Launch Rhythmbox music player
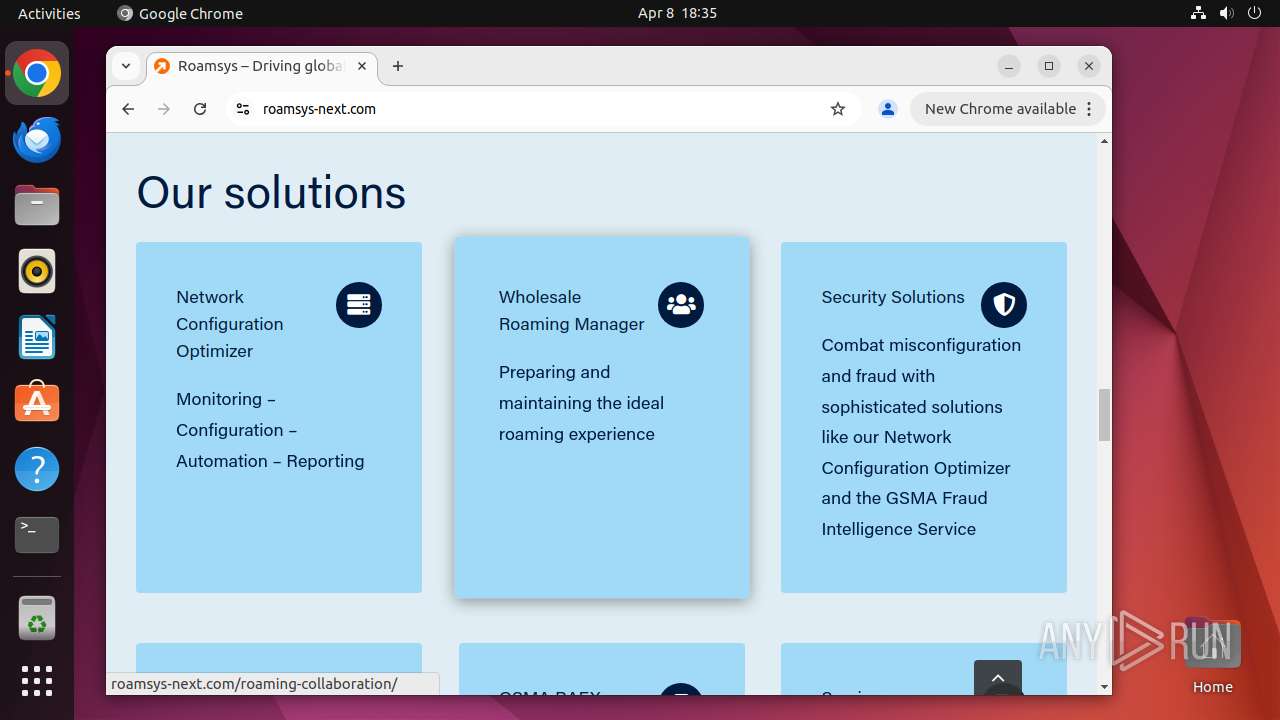Image resolution: width=1280 pixels, height=720 pixels. click(x=37, y=271)
